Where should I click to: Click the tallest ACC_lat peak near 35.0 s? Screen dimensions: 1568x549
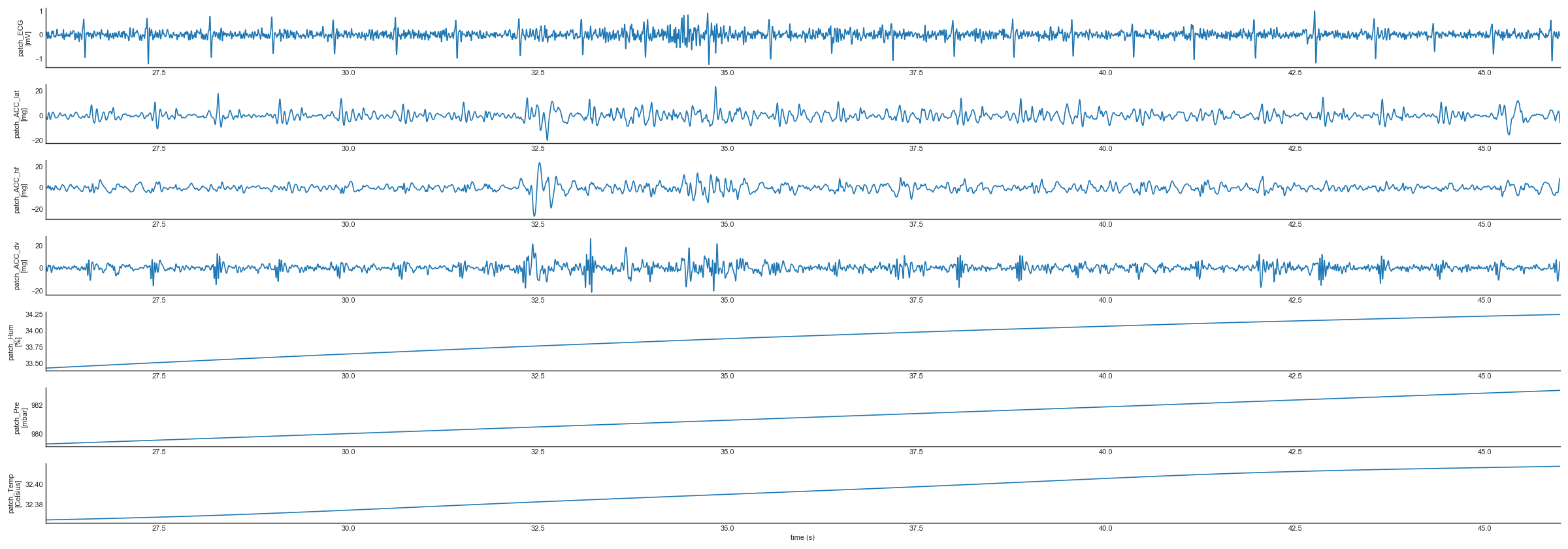click(x=715, y=88)
